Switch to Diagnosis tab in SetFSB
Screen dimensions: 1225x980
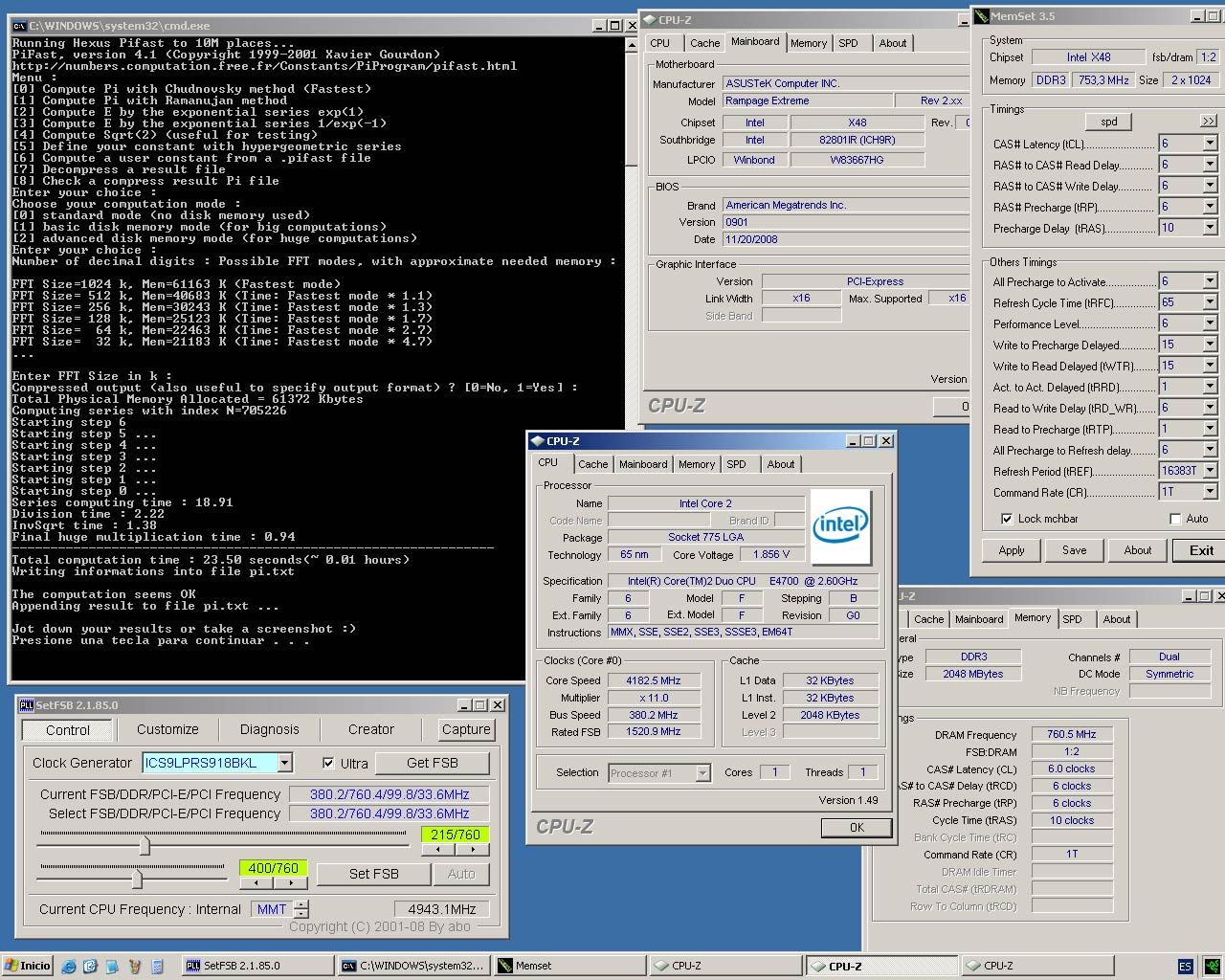(270, 729)
